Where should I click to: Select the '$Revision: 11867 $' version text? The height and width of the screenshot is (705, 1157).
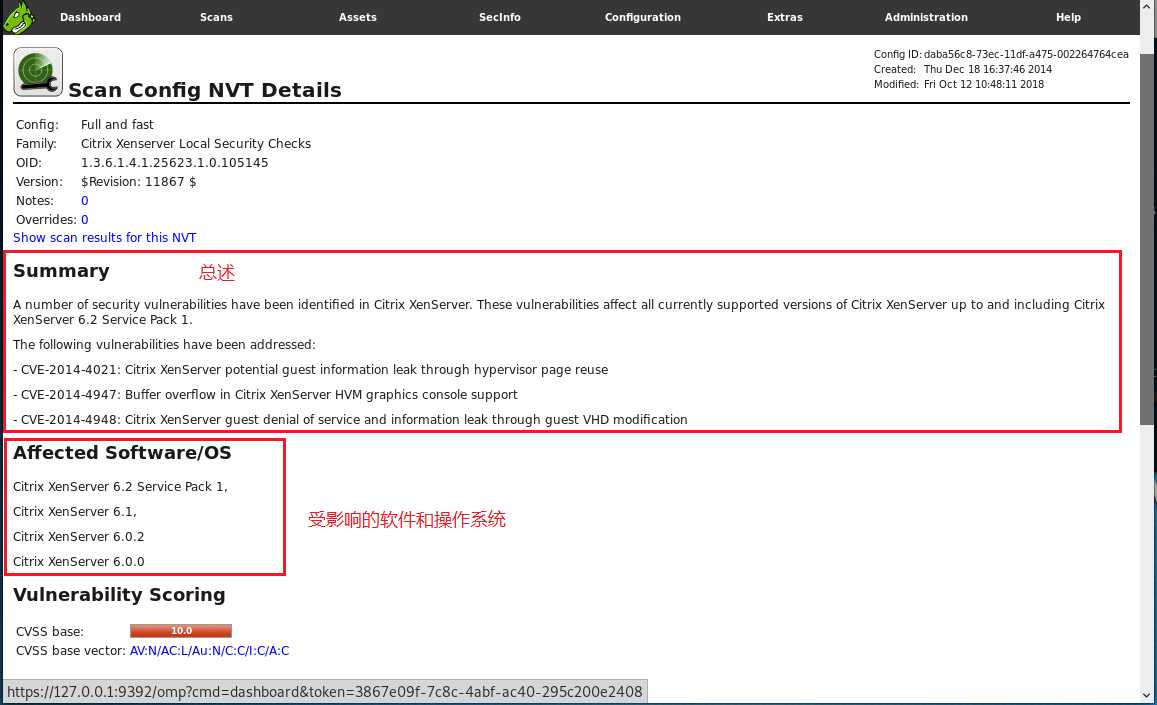139,182
